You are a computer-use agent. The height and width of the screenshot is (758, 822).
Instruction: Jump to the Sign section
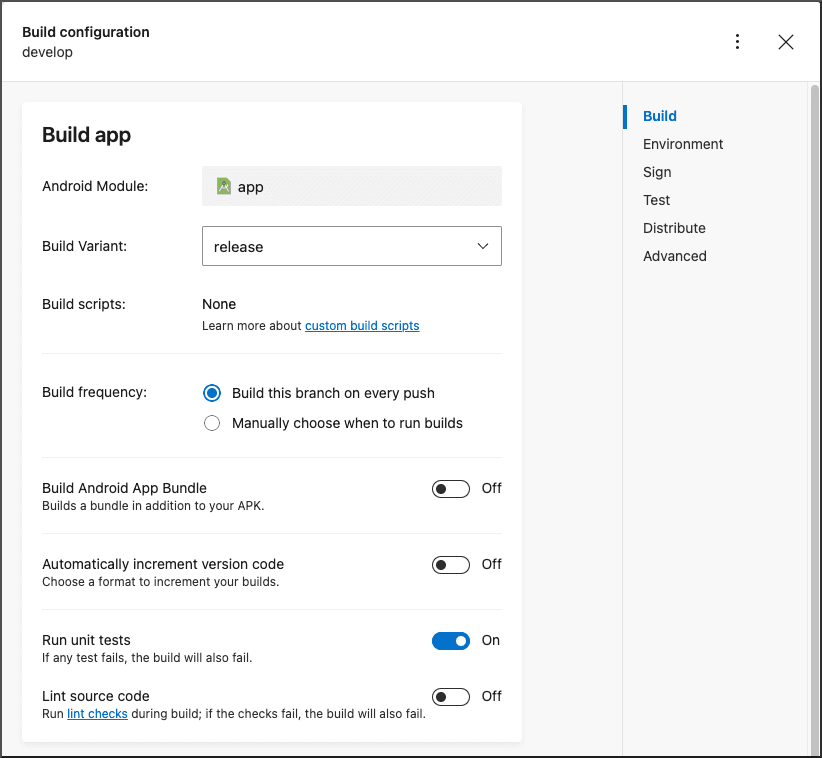657,172
